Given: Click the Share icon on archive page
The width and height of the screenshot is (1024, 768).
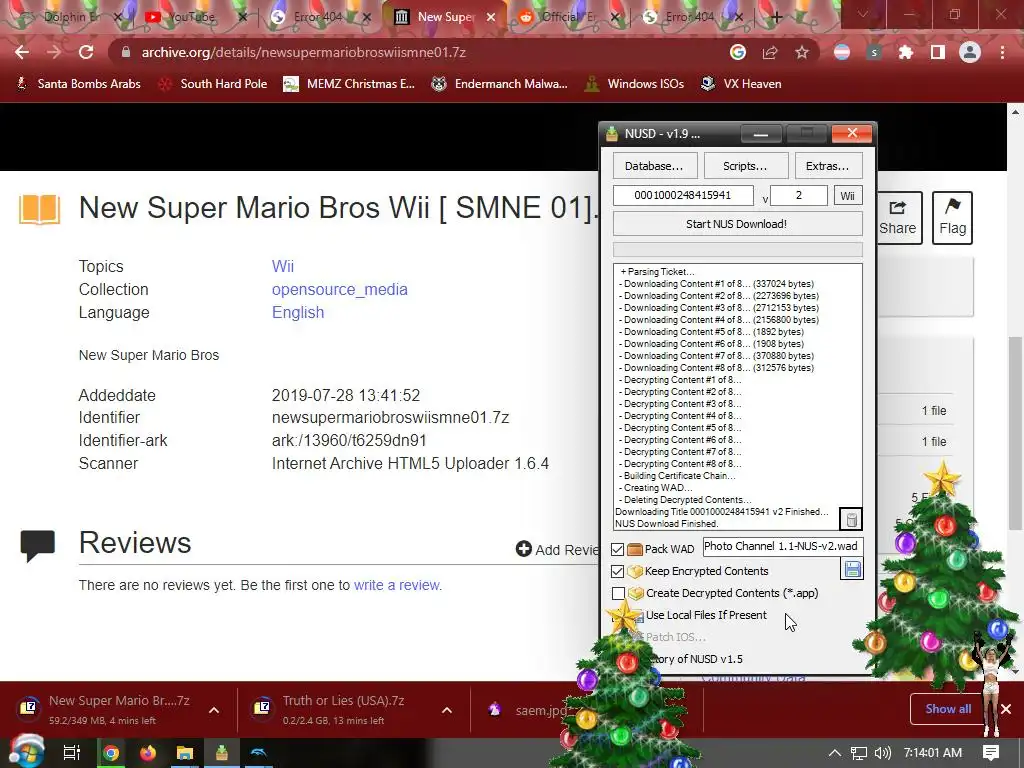Looking at the screenshot, I should pyautogui.click(x=897, y=217).
